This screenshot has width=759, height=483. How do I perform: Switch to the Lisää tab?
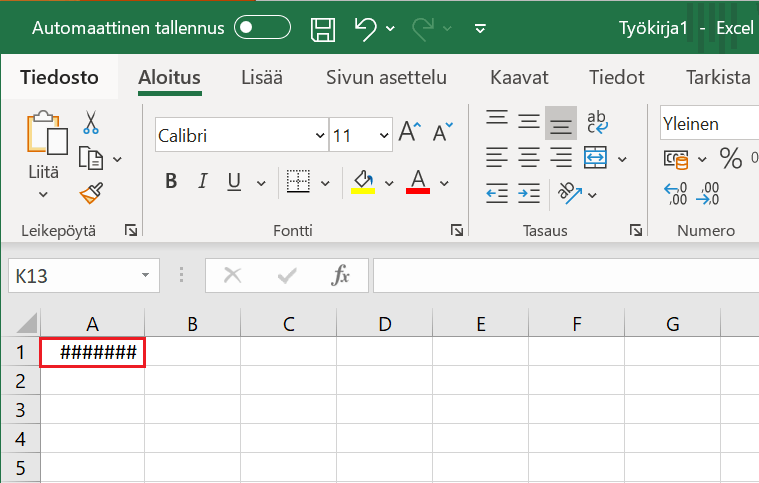[x=262, y=77]
